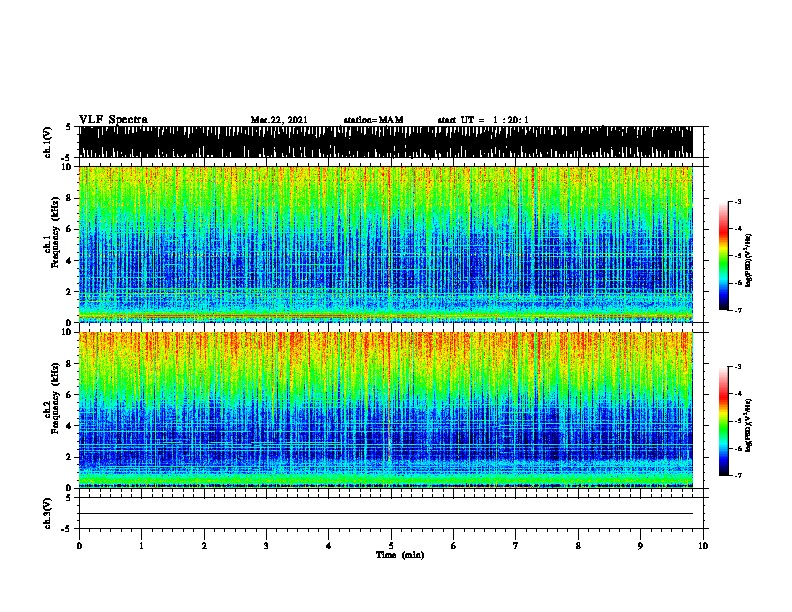Click the "-3" label on upper color bar
Screen dimensions: 792x612
point(738,201)
